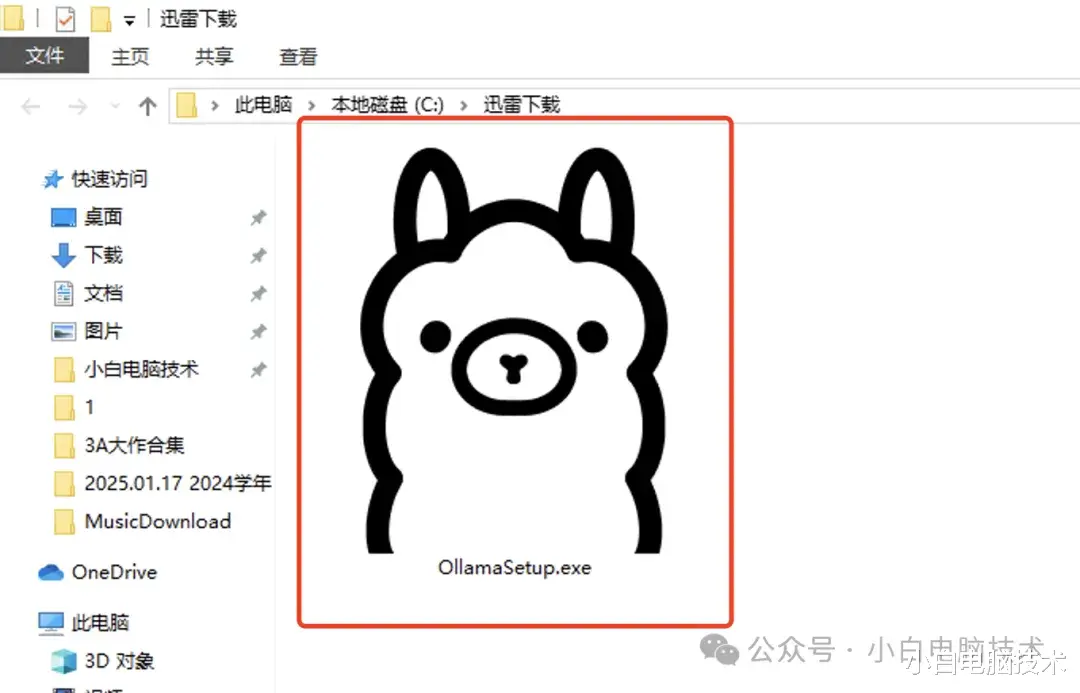Click the Up arrow navigation button
Image resolution: width=1080 pixels, height=693 pixels.
point(147,106)
